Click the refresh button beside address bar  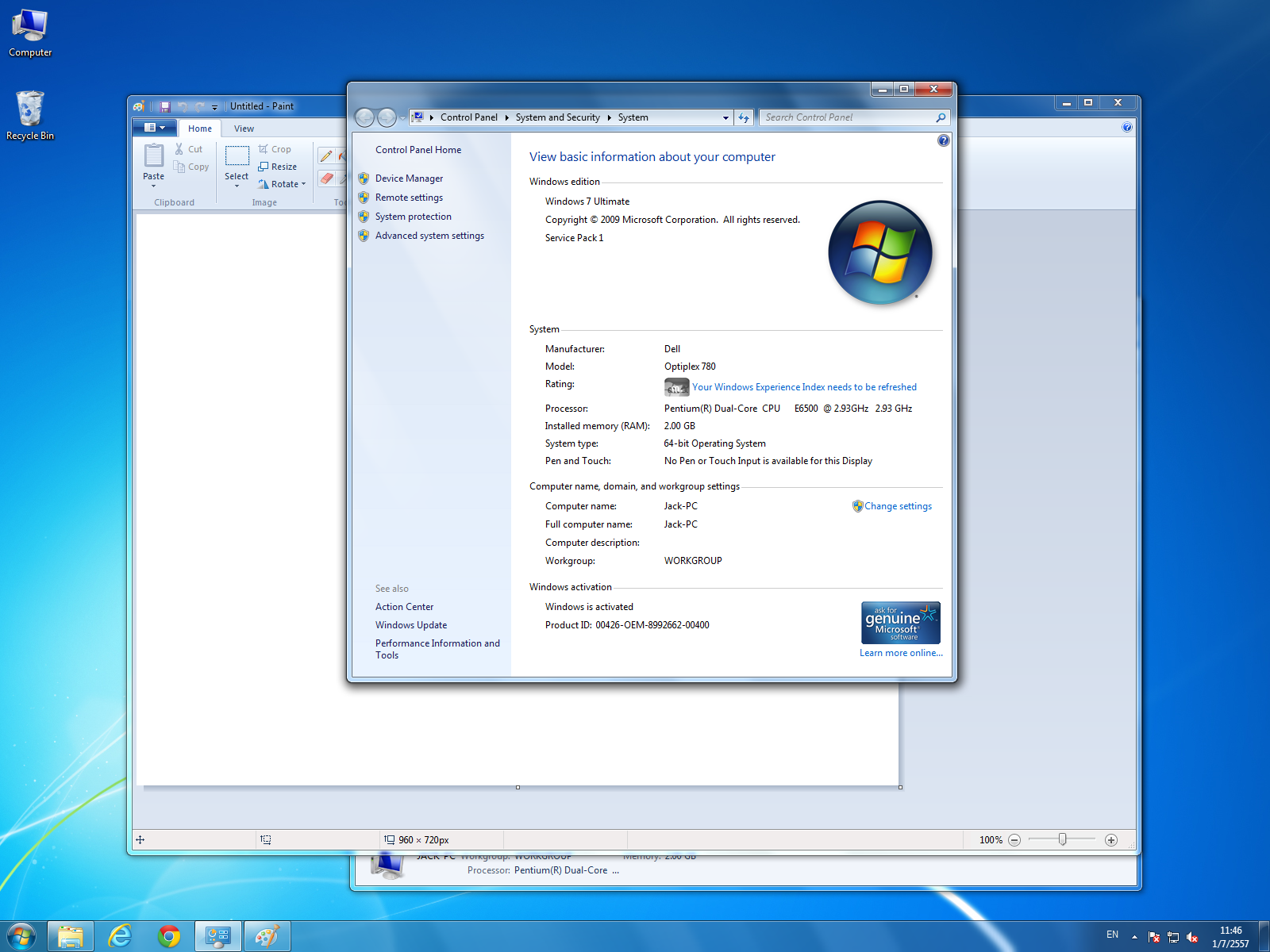point(744,117)
